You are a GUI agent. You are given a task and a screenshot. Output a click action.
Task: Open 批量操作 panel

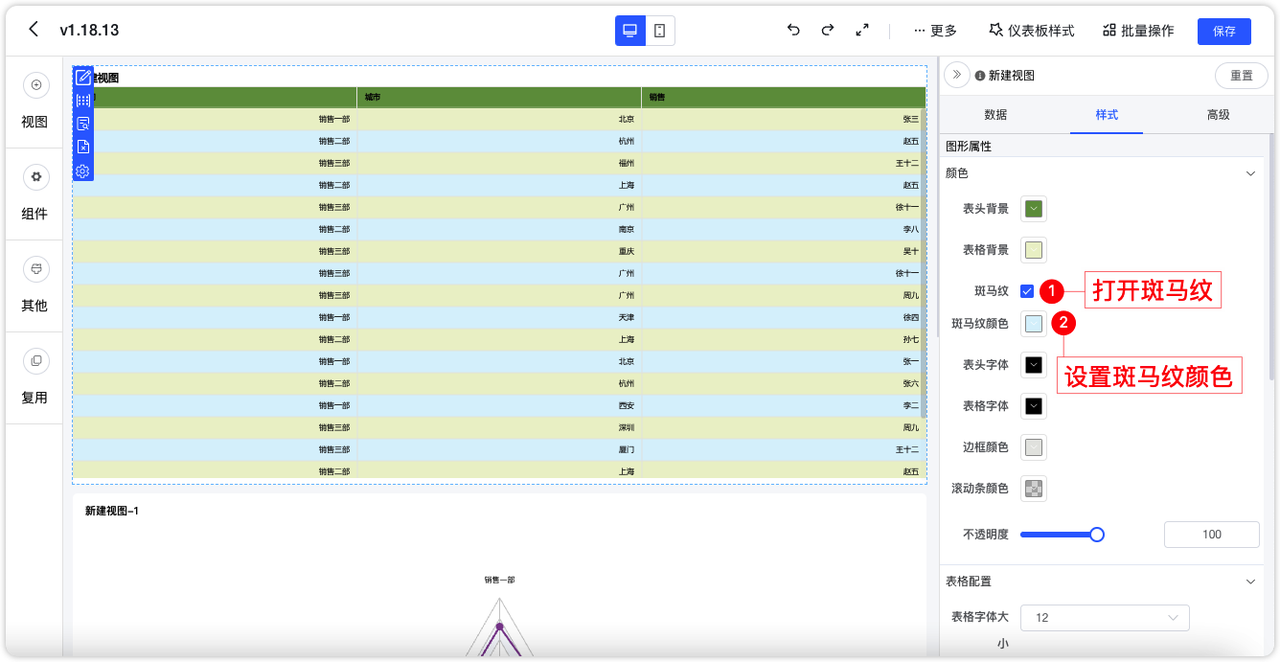tap(1138, 31)
